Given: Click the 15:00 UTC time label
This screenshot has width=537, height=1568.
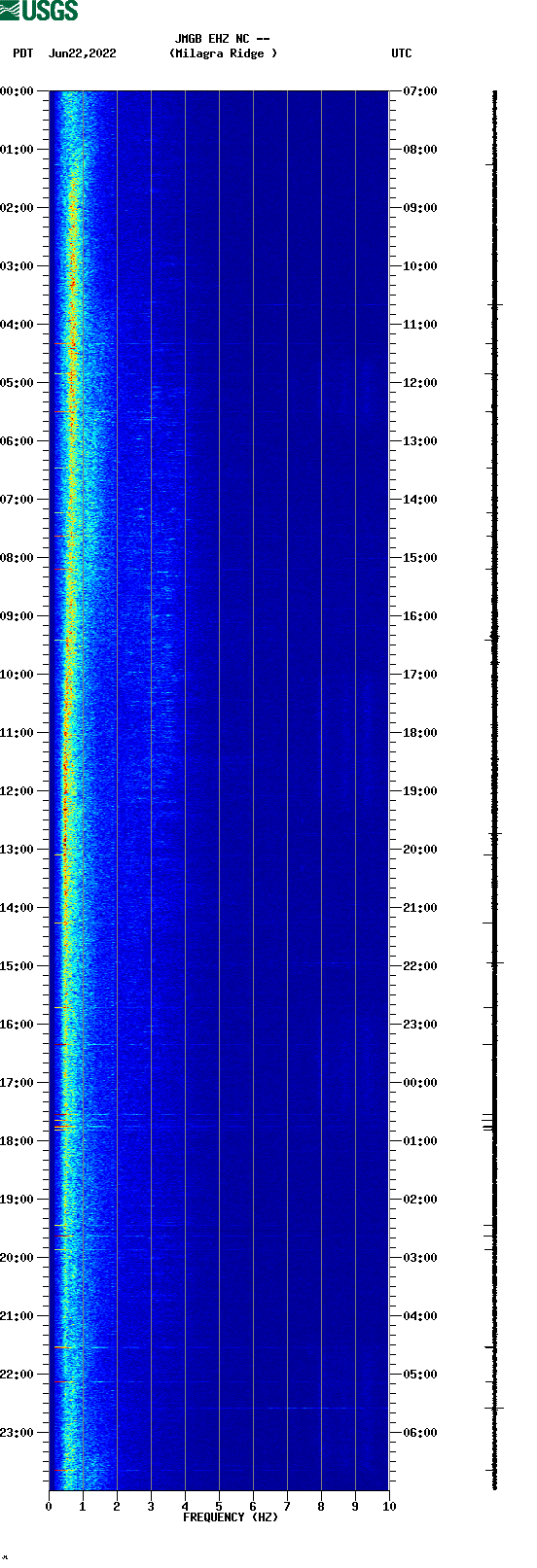Looking at the screenshot, I should (420, 558).
